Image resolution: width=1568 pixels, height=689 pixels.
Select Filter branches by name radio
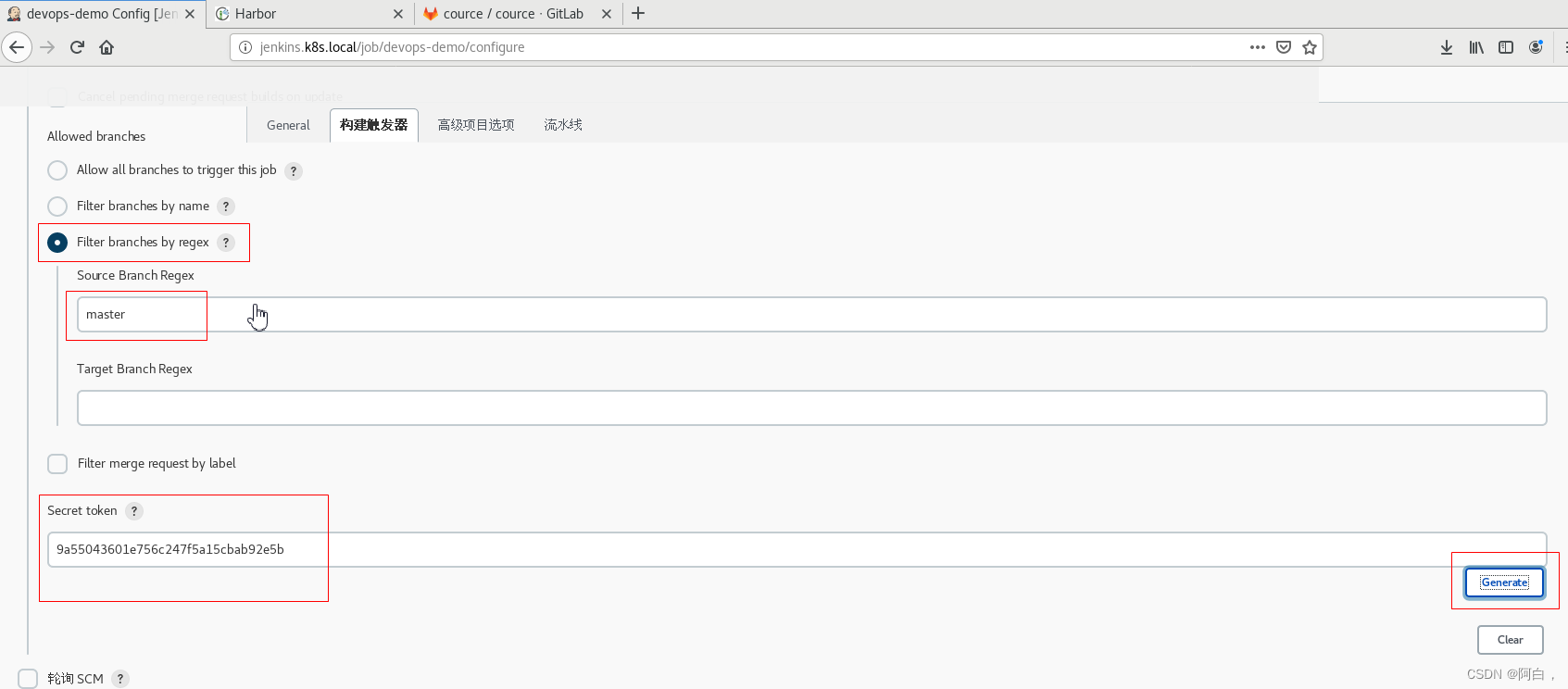pos(57,207)
